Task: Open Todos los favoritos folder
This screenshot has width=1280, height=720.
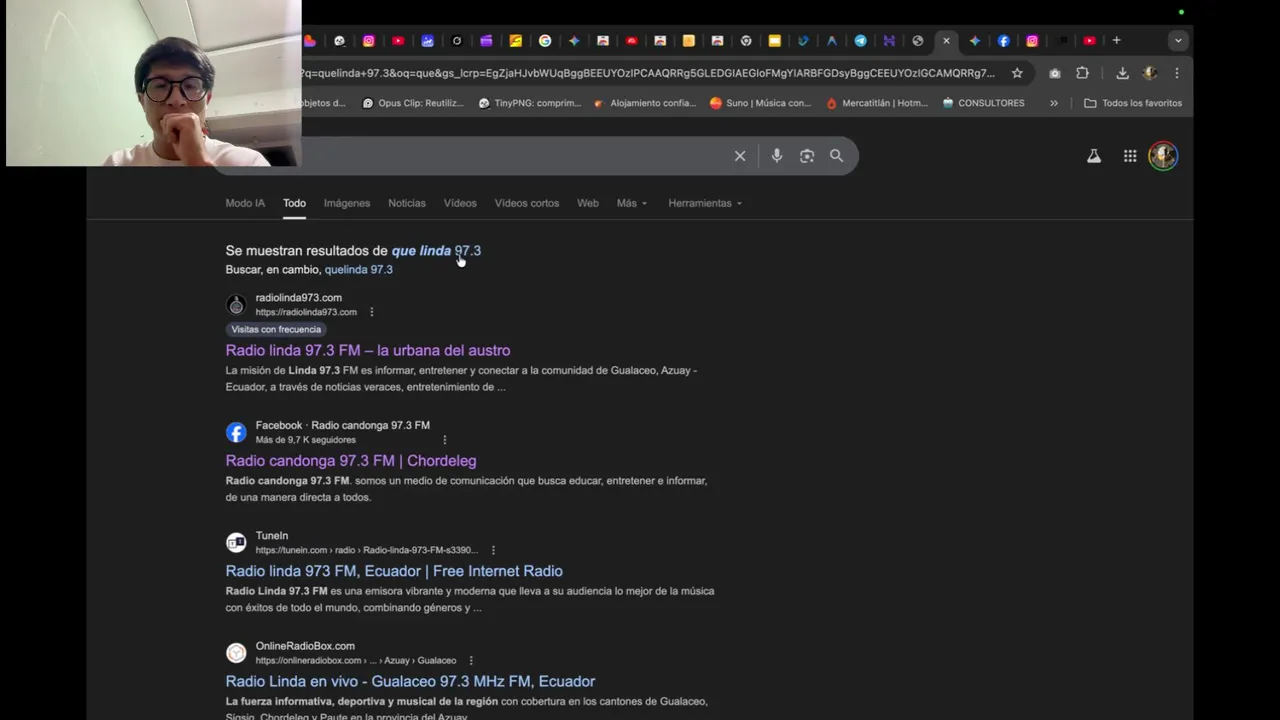Action: click(1132, 103)
